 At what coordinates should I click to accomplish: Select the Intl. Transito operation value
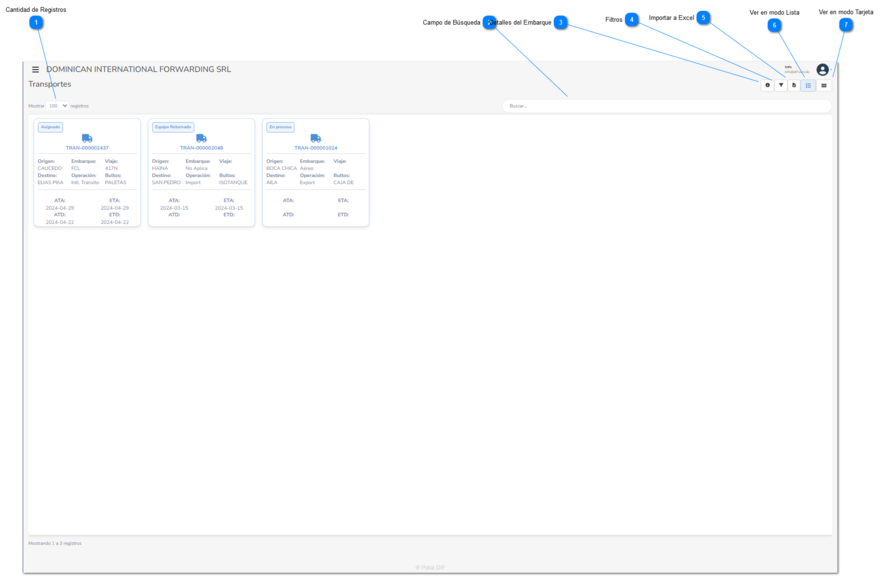point(85,183)
